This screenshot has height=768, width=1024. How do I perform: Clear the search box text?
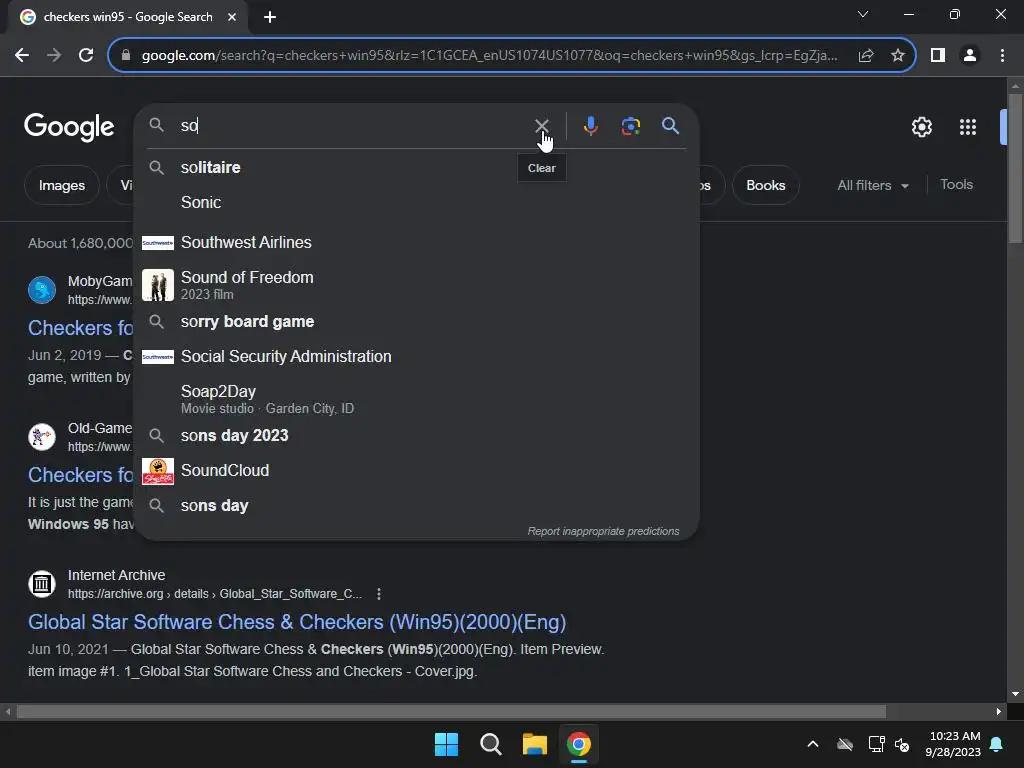point(541,125)
